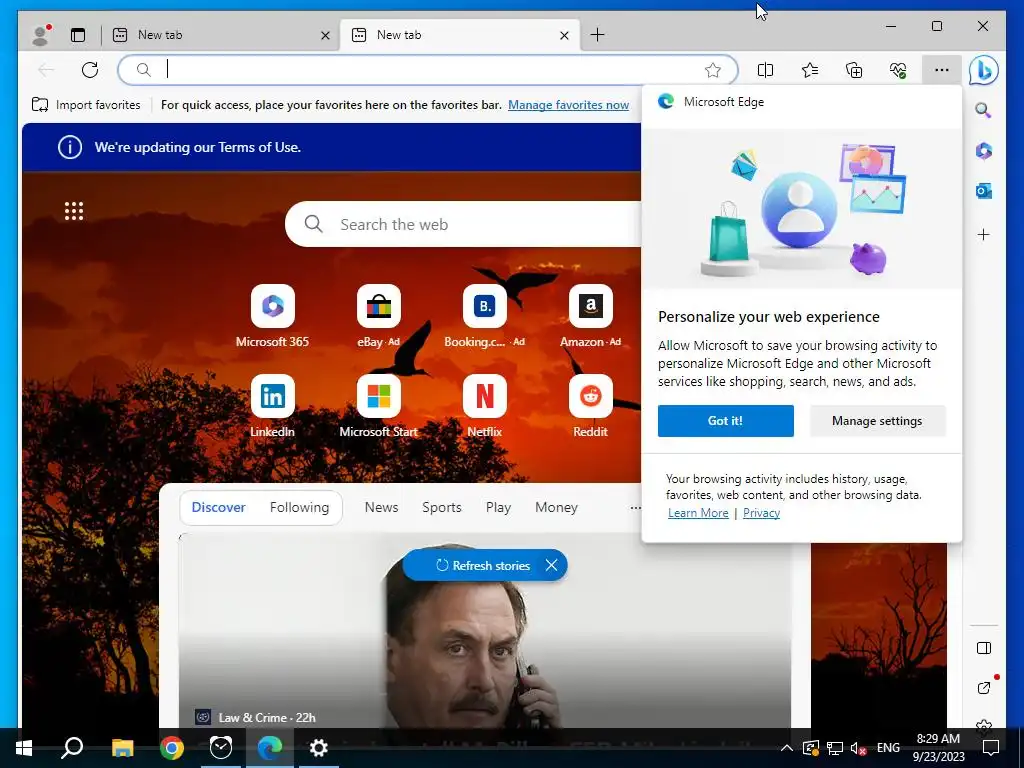Open the Learn More link
Viewport: 1024px width, 768px height.
coord(698,513)
